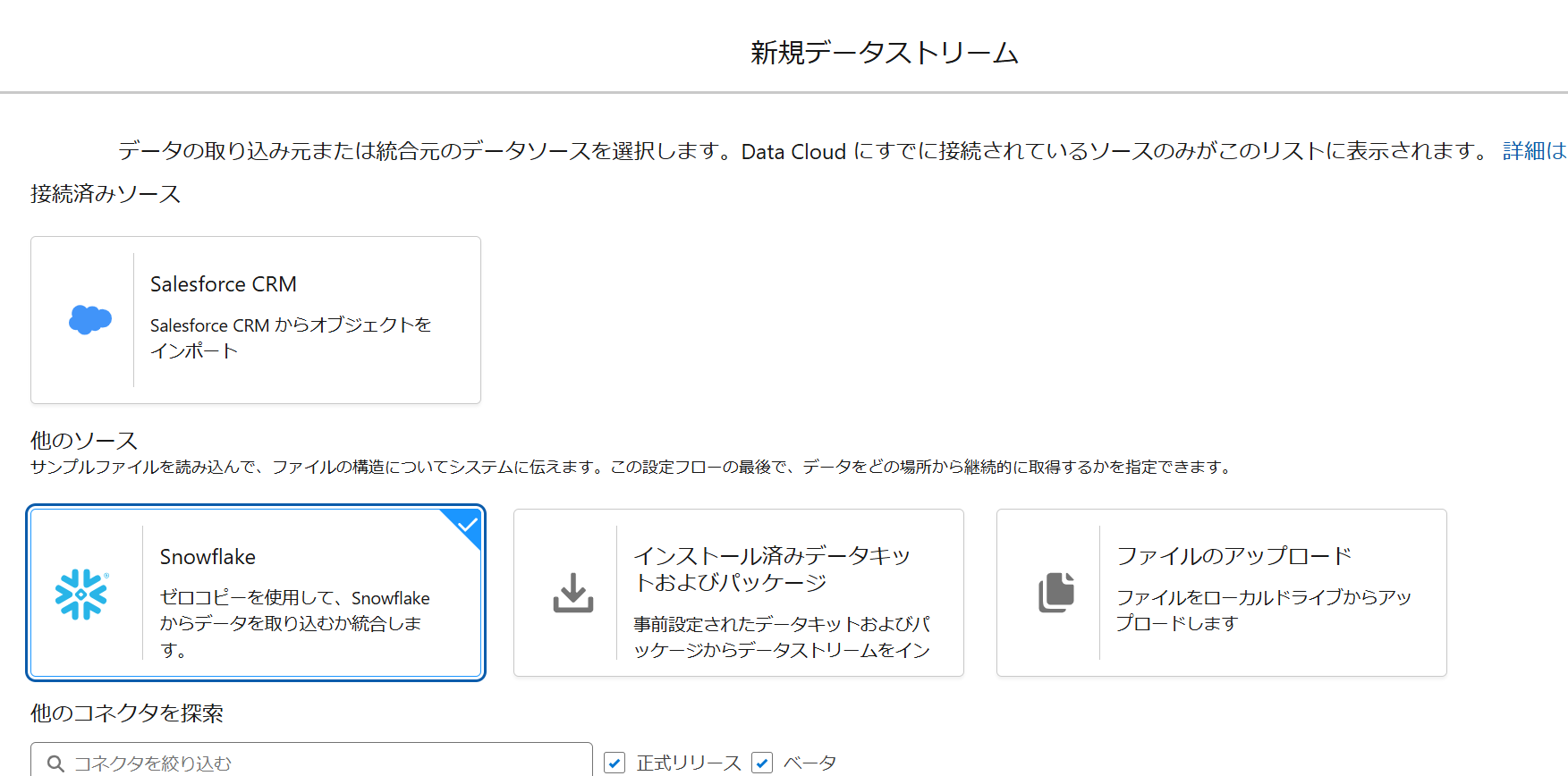Click the ゼロコピーを使用して Snowflake description text
This screenshot has height=776, width=1568.
295,623
